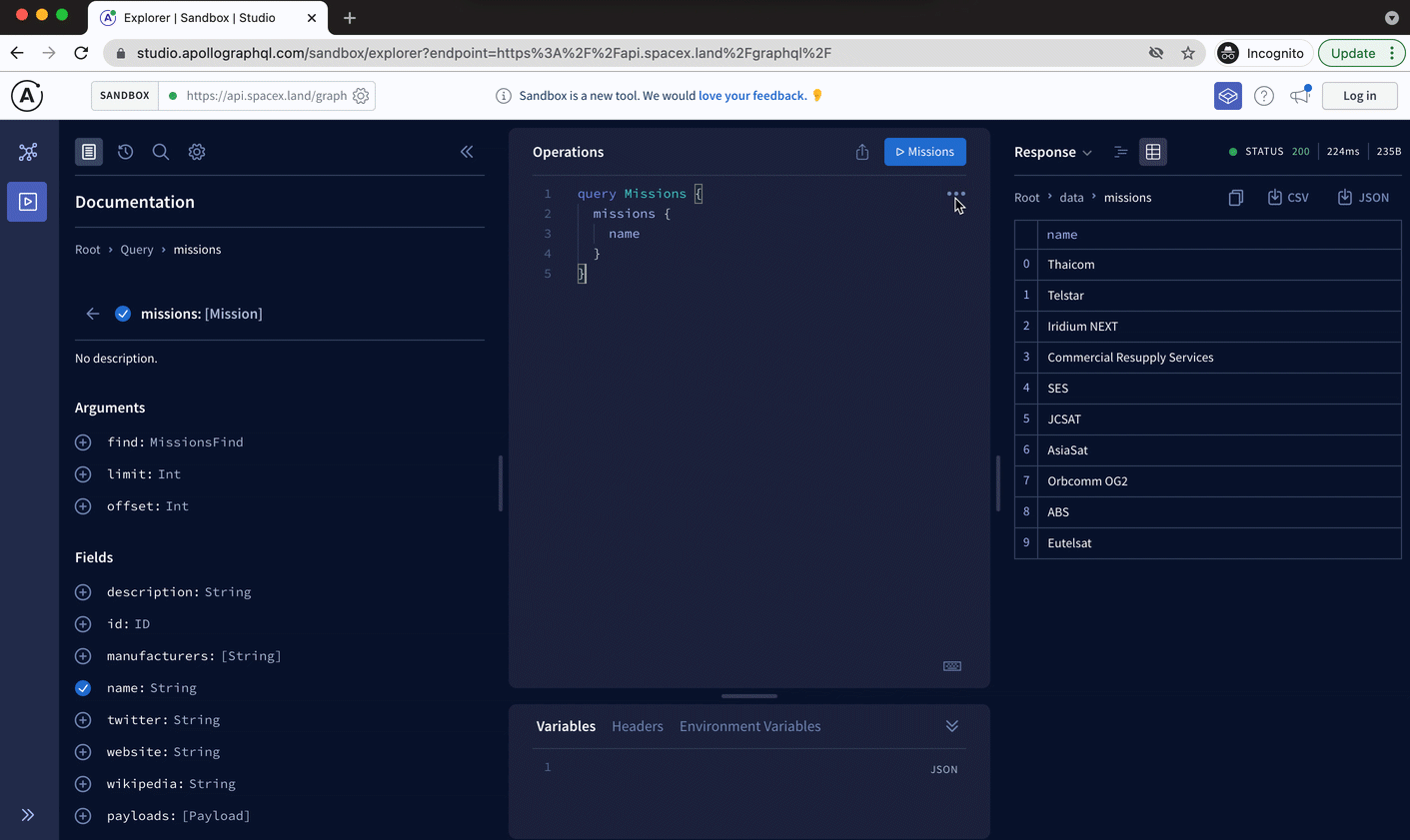Select the Commercial Resupply Services row
Viewport: 1410px width, 840px height.
(1207, 358)
